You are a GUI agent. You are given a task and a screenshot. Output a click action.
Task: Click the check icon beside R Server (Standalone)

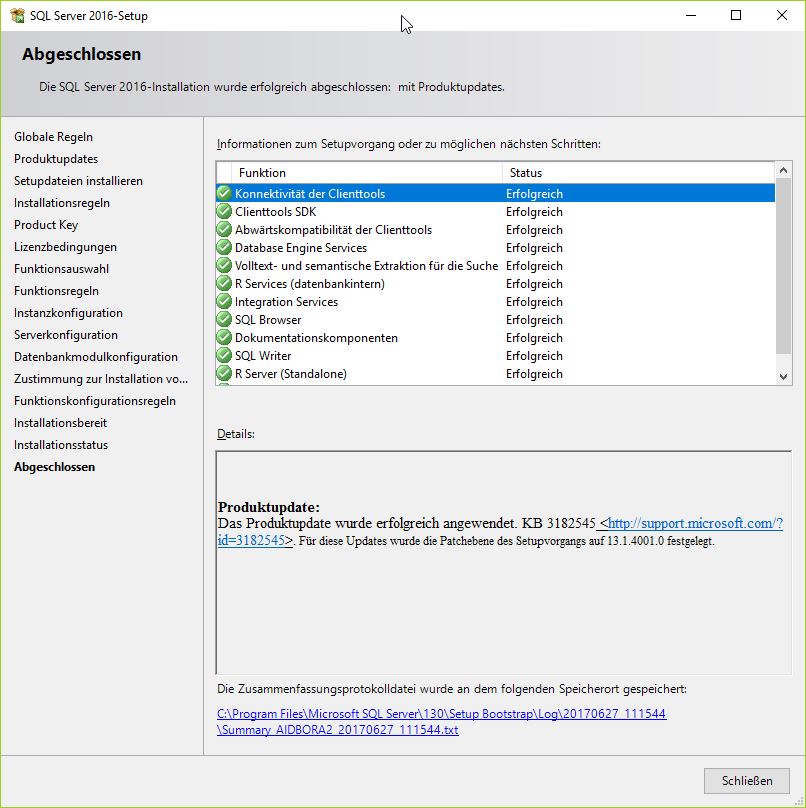(224, 374)
